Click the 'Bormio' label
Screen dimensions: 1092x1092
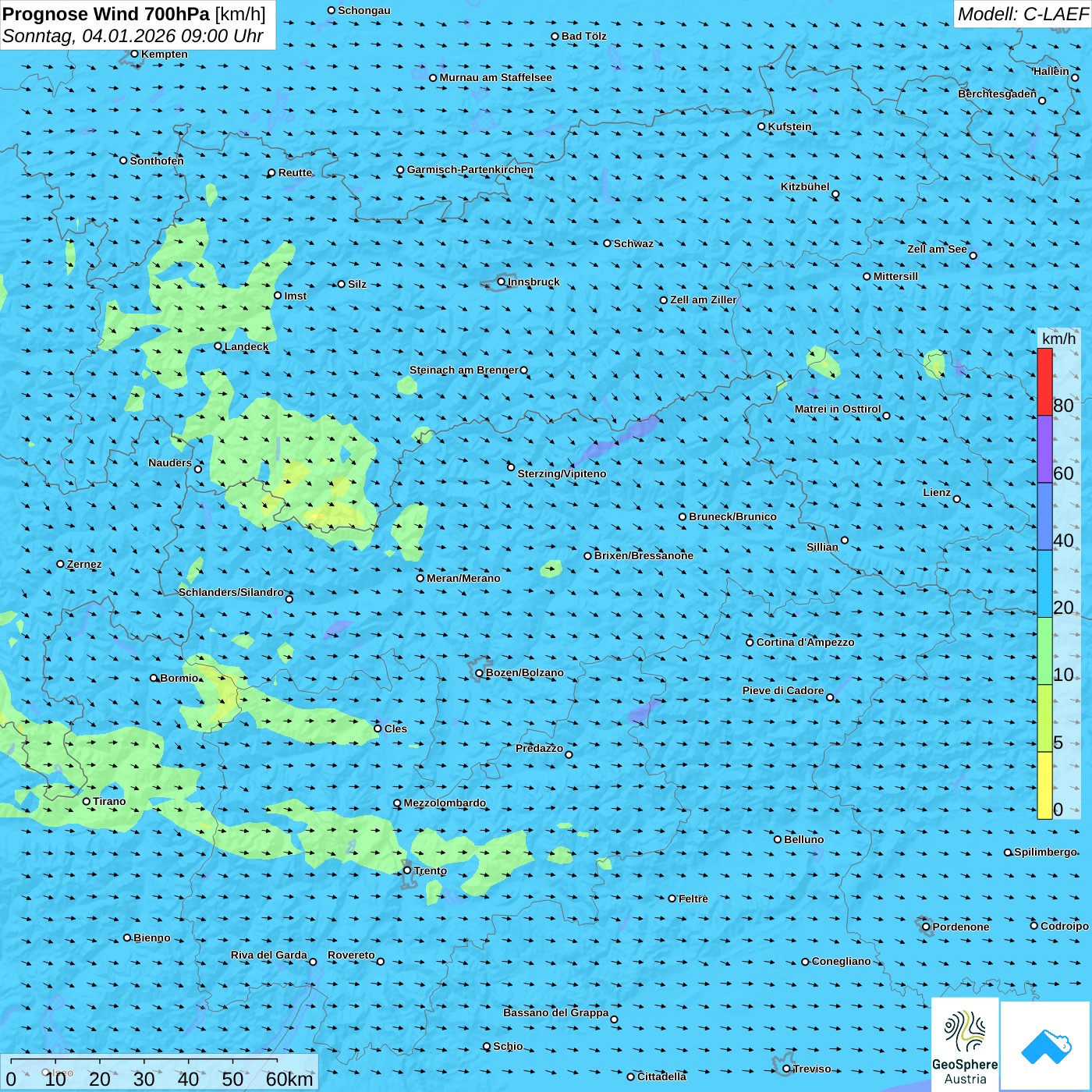179,678
